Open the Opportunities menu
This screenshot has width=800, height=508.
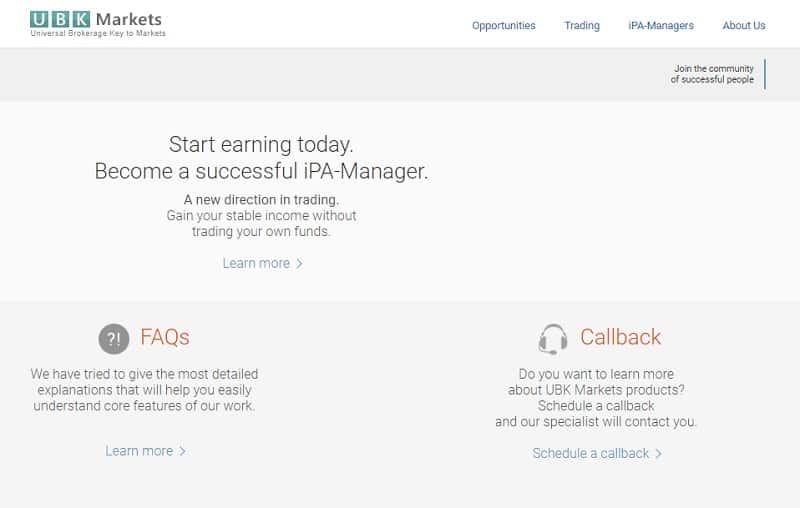coord(503,26)
